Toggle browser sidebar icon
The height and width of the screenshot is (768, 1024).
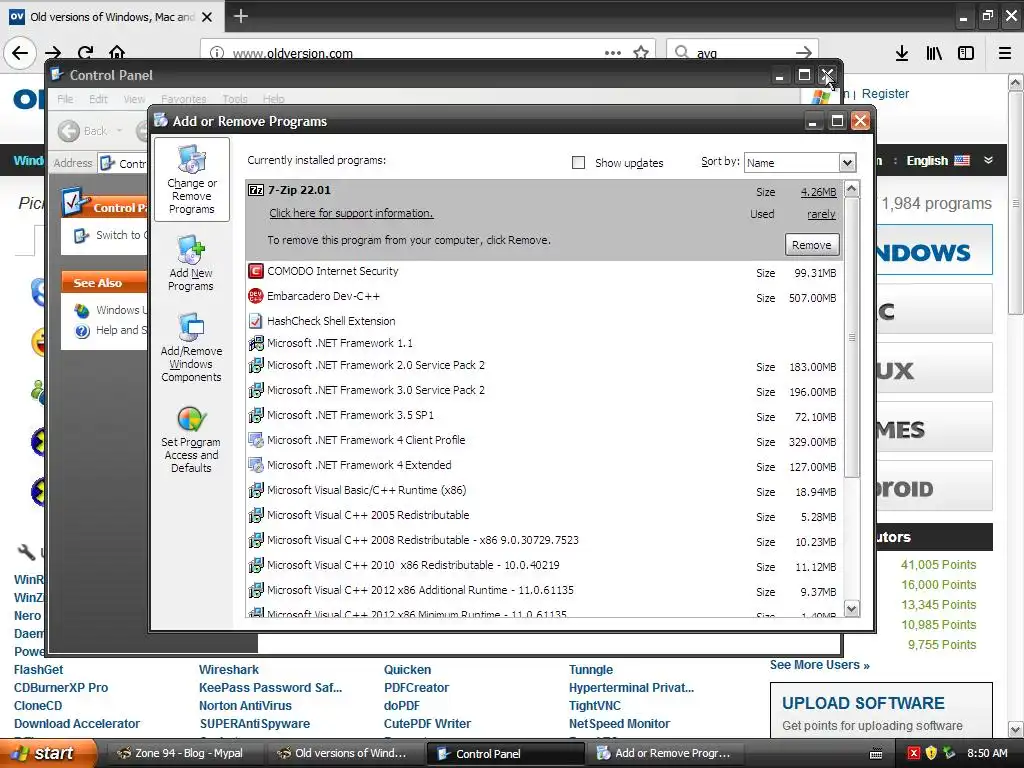pos(966,54)
